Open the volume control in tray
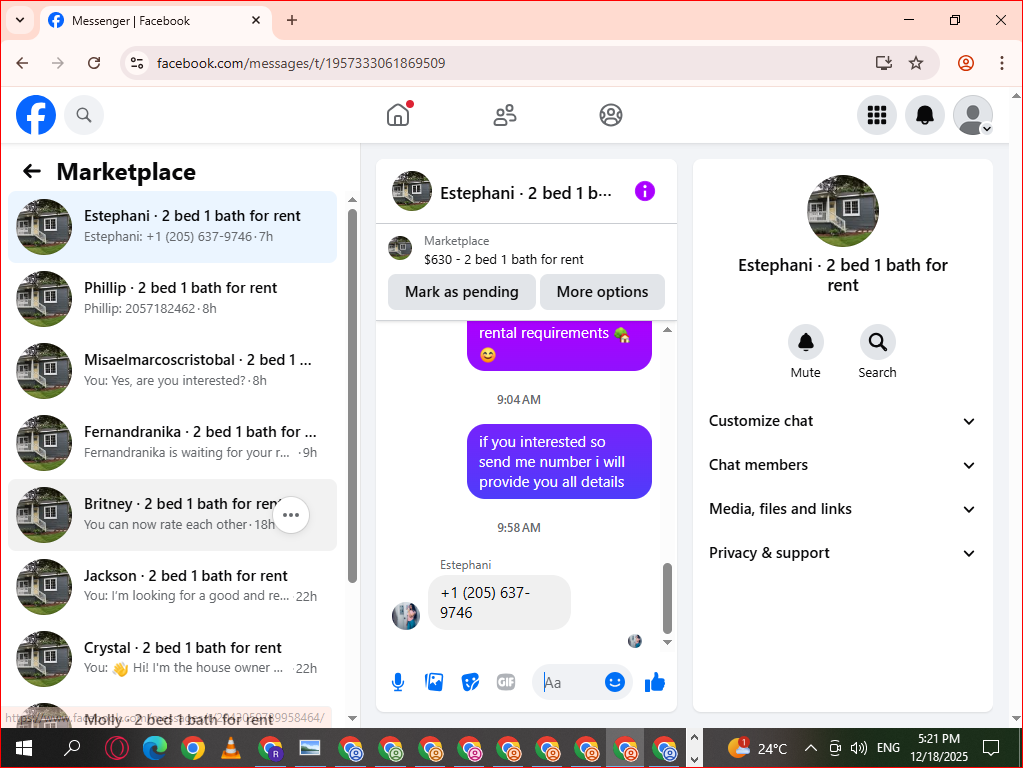This screenshot has width=1023, height=768. click(859, 748)
